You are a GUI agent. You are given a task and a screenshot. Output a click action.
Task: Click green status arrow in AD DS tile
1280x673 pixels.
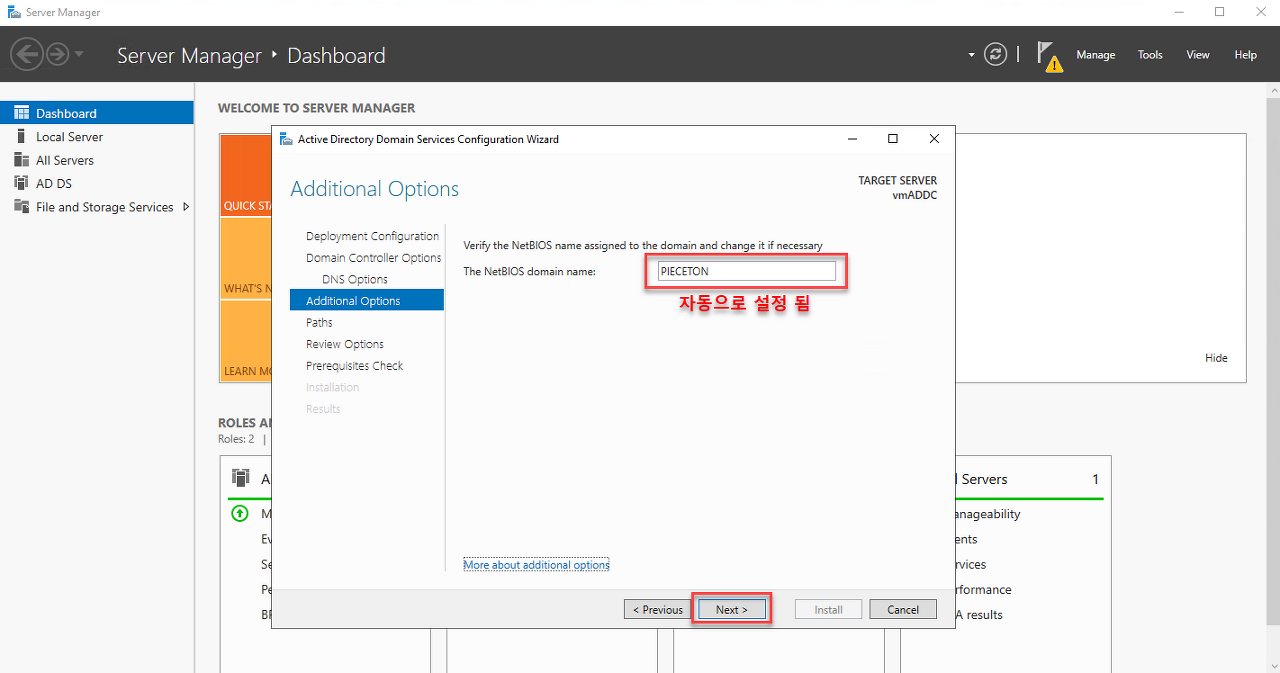(x=239, y=514)
